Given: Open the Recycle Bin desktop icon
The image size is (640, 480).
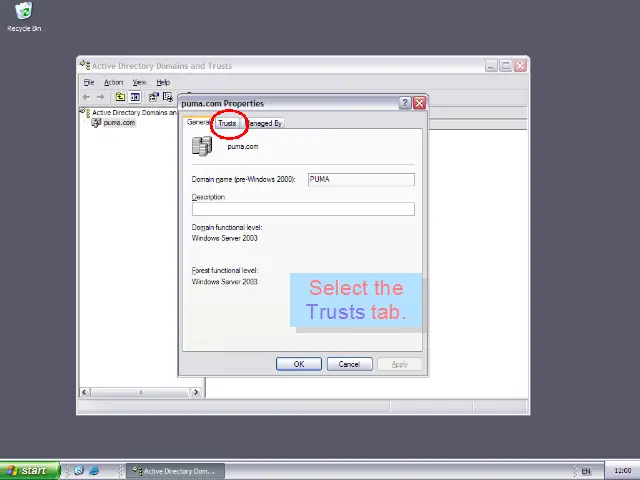Looking at the screenshot, I should [24, 11].
